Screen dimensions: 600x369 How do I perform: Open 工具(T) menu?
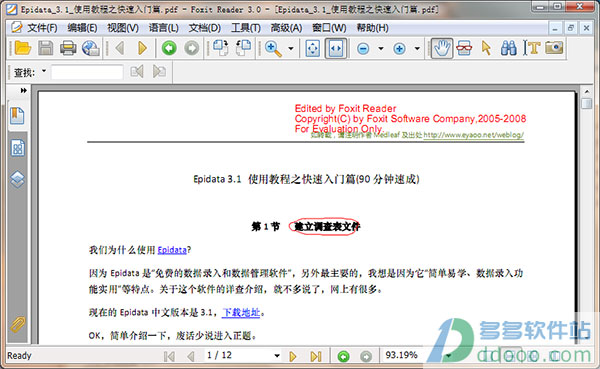(x=246, y=28)
